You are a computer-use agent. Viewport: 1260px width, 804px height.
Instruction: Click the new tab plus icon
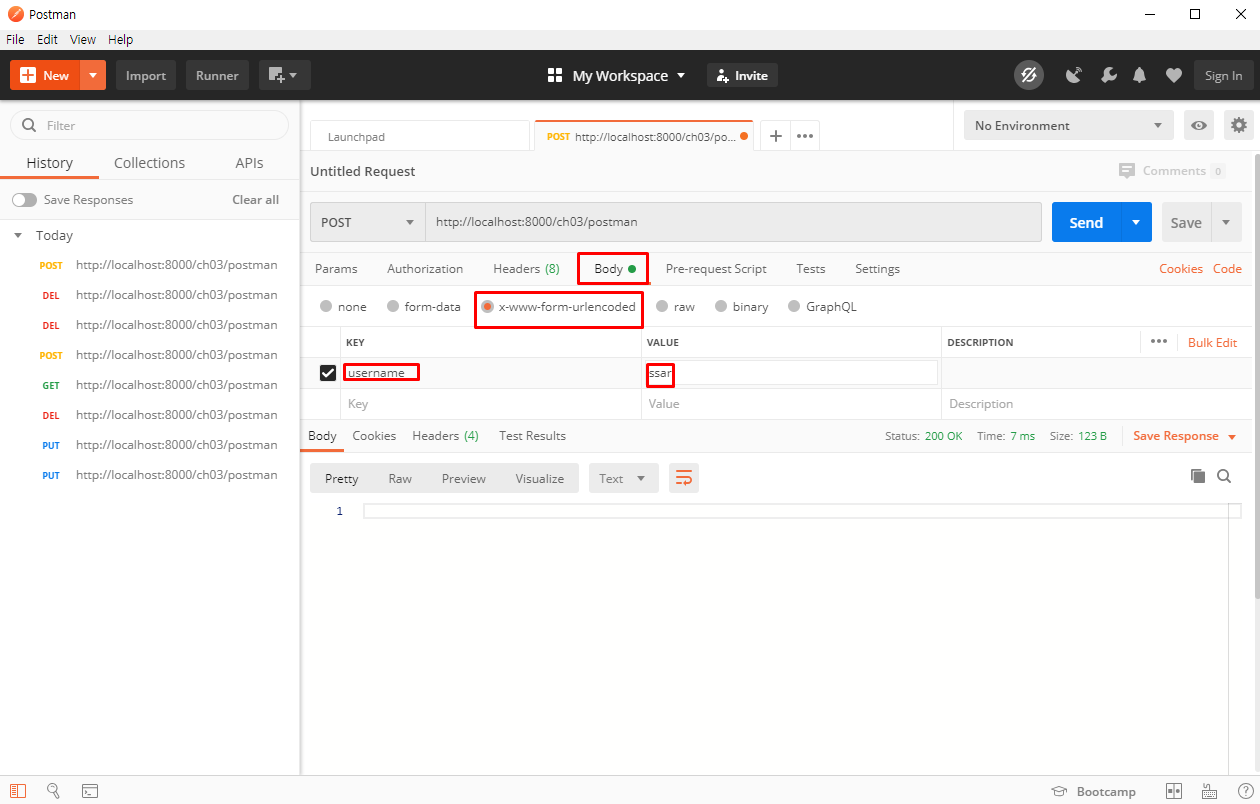(775, 136)
